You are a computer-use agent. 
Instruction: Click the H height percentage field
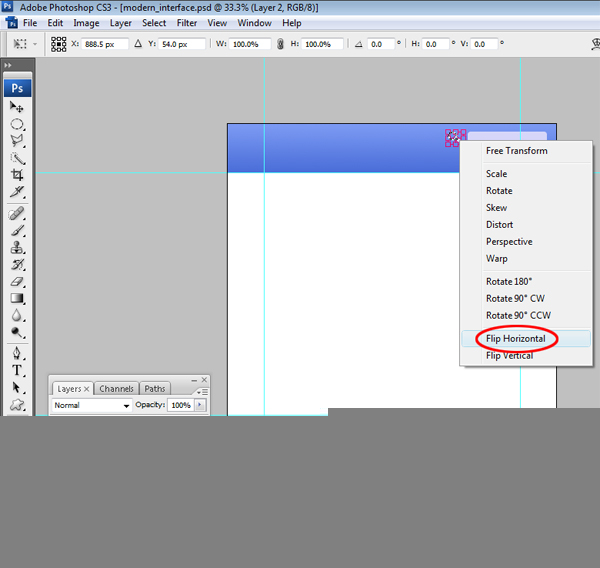(322, 44)
